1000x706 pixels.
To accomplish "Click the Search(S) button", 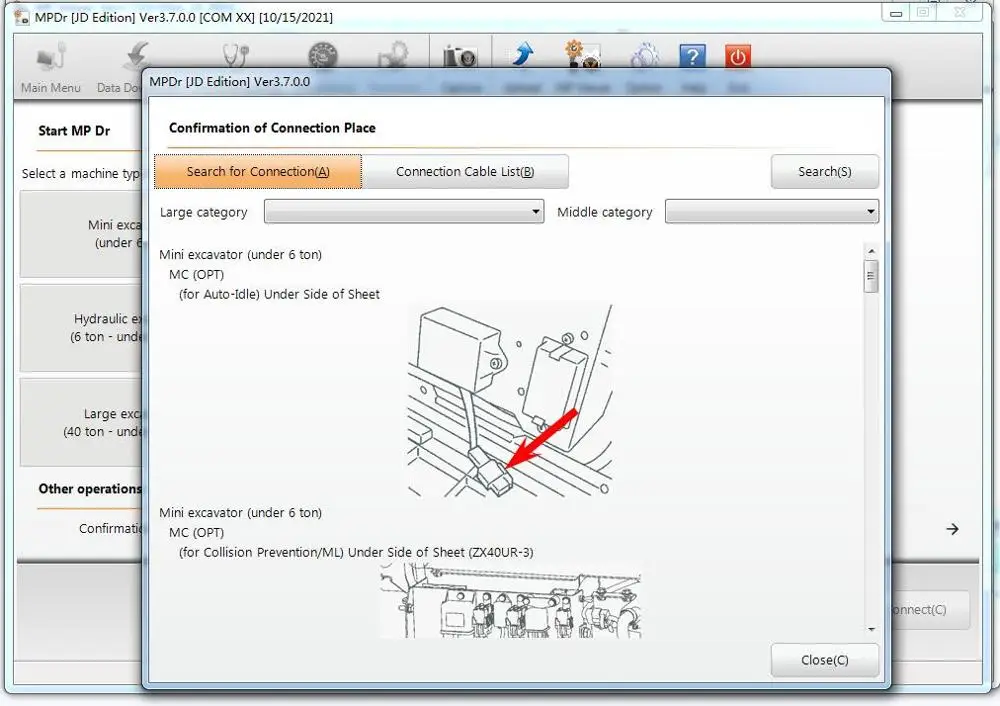I will click(825, 172).
